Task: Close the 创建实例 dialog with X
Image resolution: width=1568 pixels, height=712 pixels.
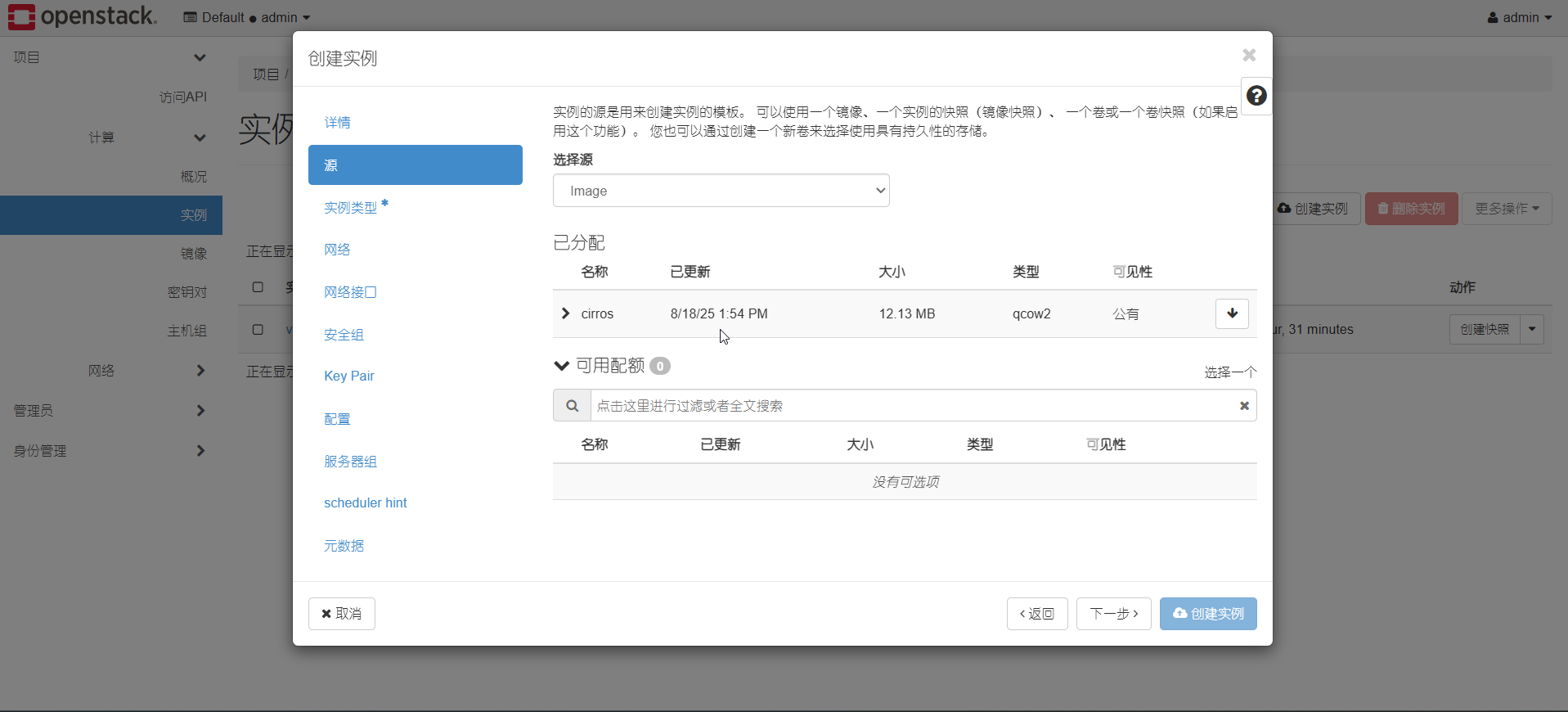Action: pyautogui.click(x=1249, y=55)
